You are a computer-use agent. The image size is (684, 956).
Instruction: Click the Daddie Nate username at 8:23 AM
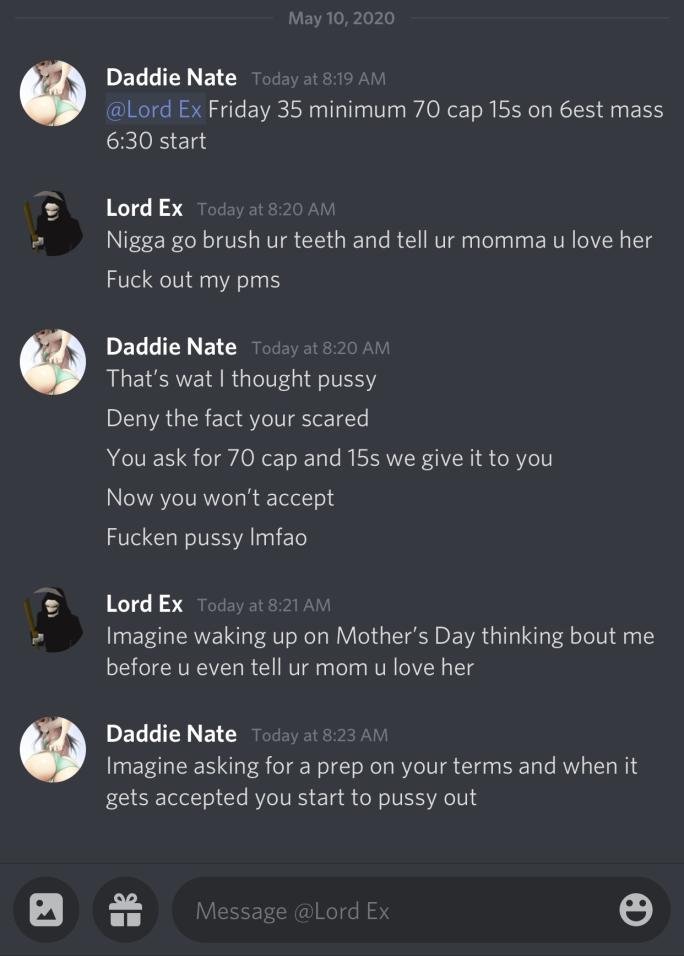[171, 733]
